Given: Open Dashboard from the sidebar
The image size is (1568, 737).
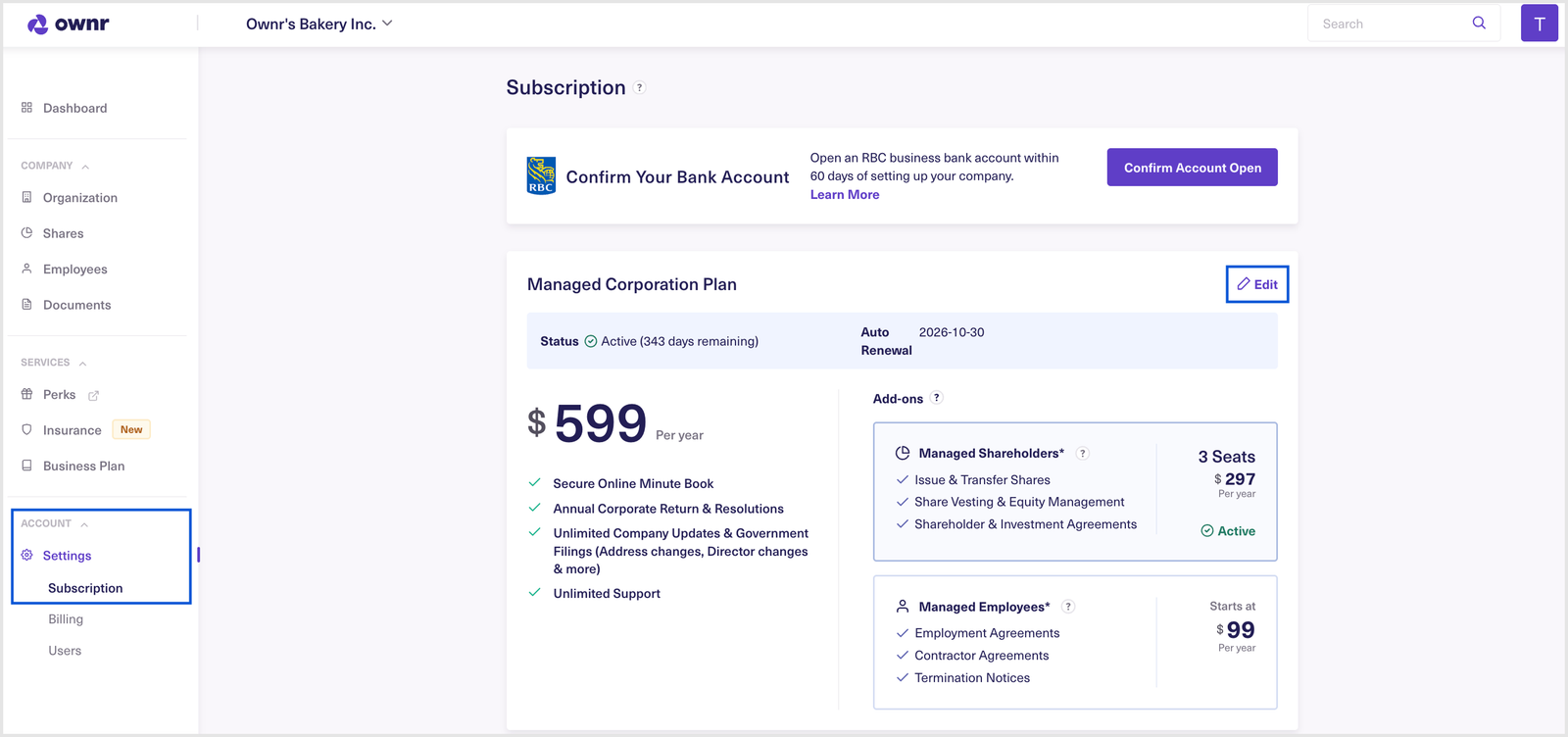Looking at the screenshot, I should click(74, 108).
